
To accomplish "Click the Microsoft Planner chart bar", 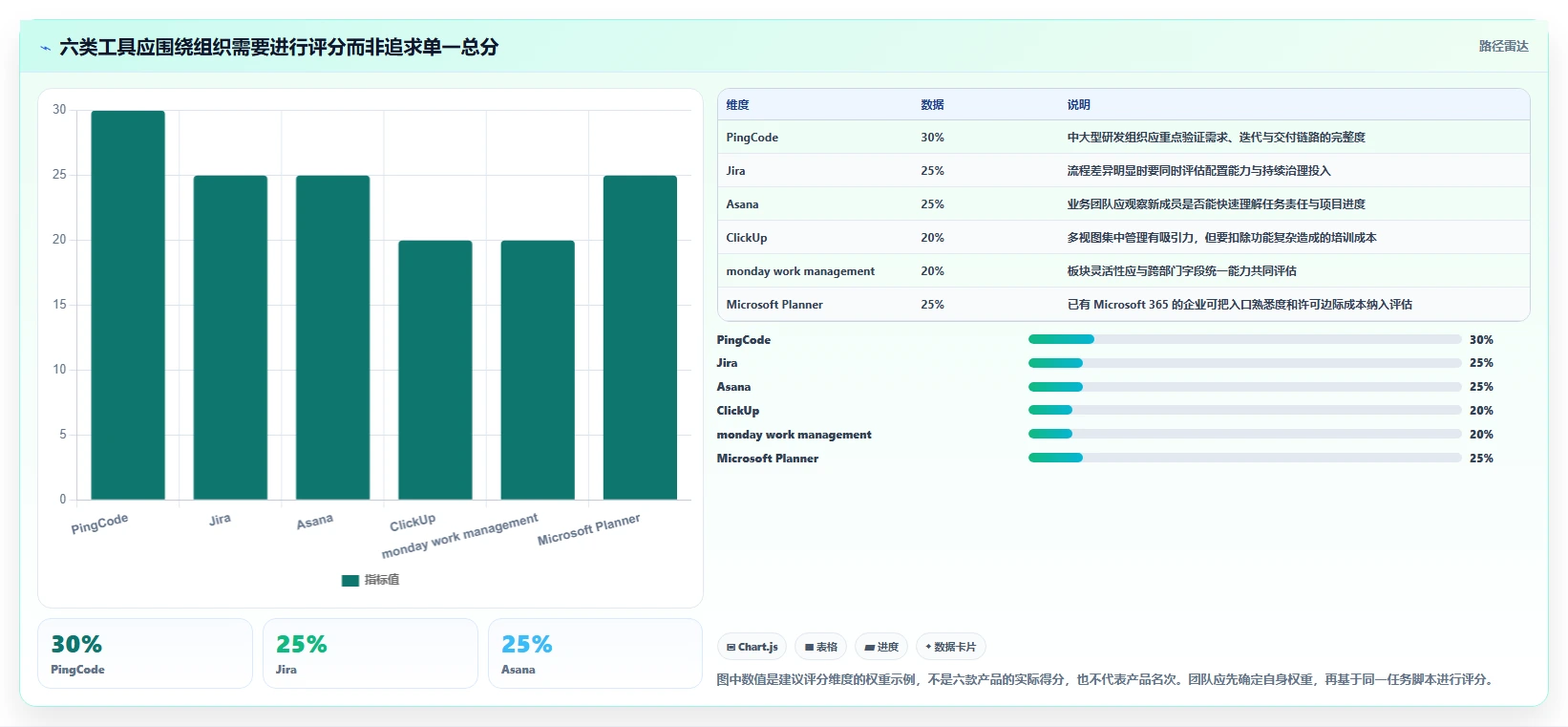I will coord(640,337).
